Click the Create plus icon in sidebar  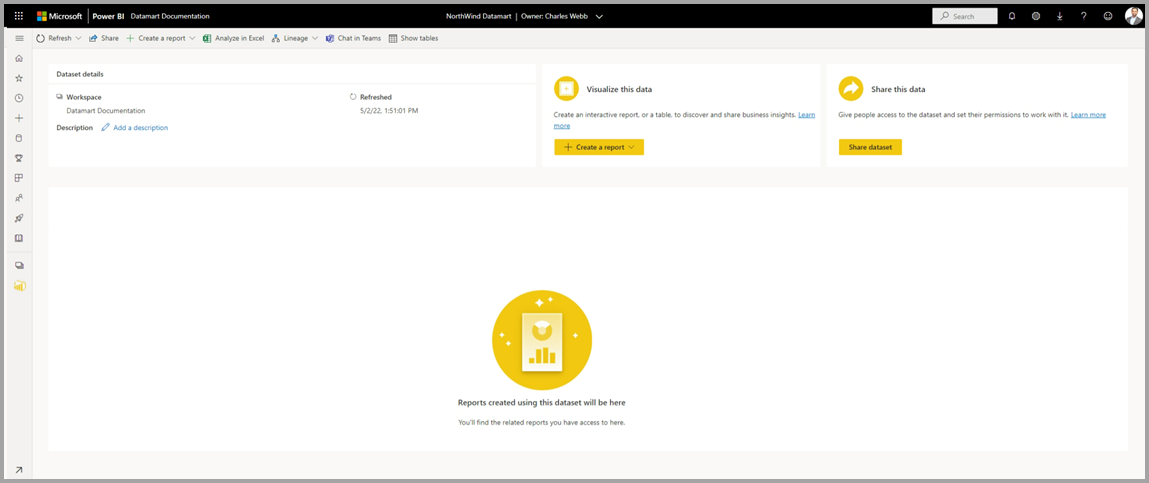tap(19, 118)
